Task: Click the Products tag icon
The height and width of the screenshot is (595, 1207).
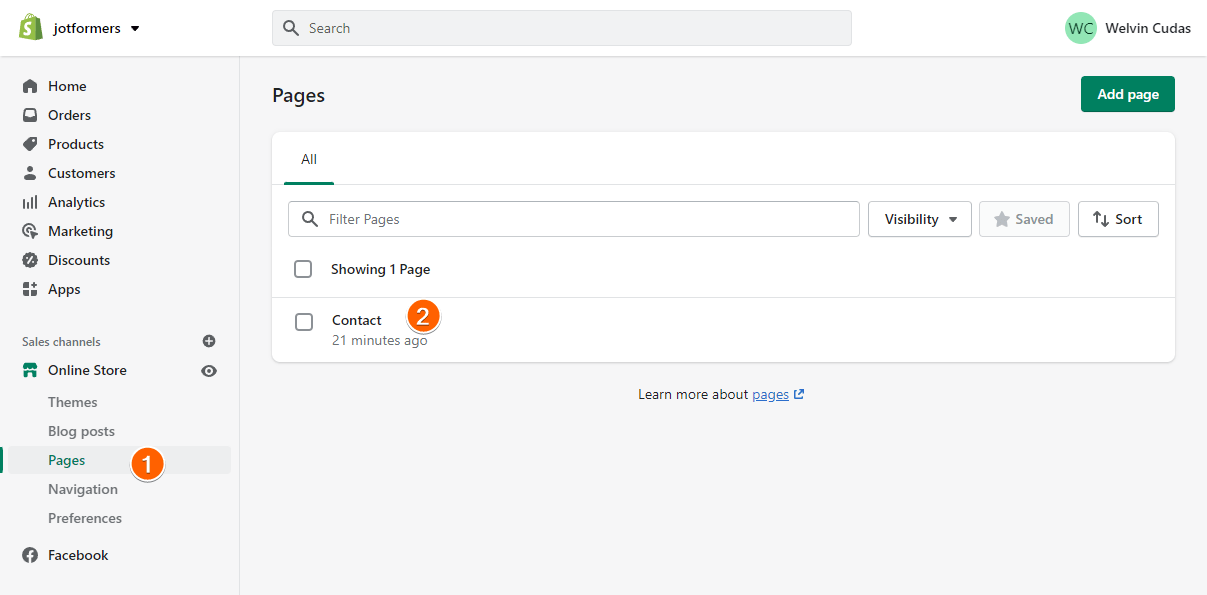Action: pos(30,144)
